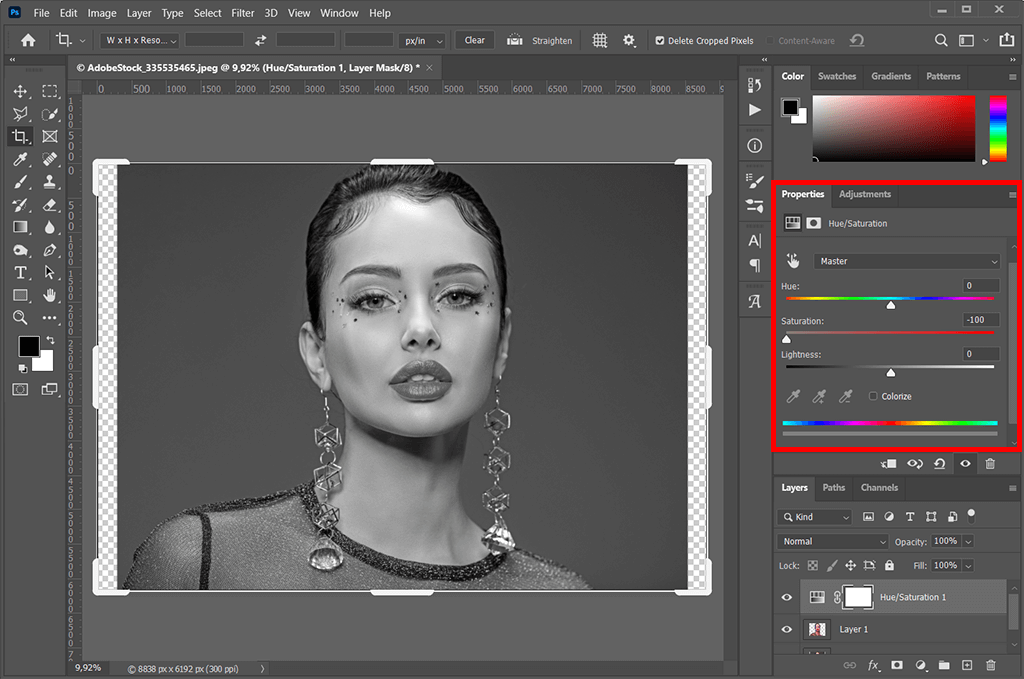Click the Straighten button
Image resolution: width=1024 pixels, height=679 pixels.
point(539,40)
